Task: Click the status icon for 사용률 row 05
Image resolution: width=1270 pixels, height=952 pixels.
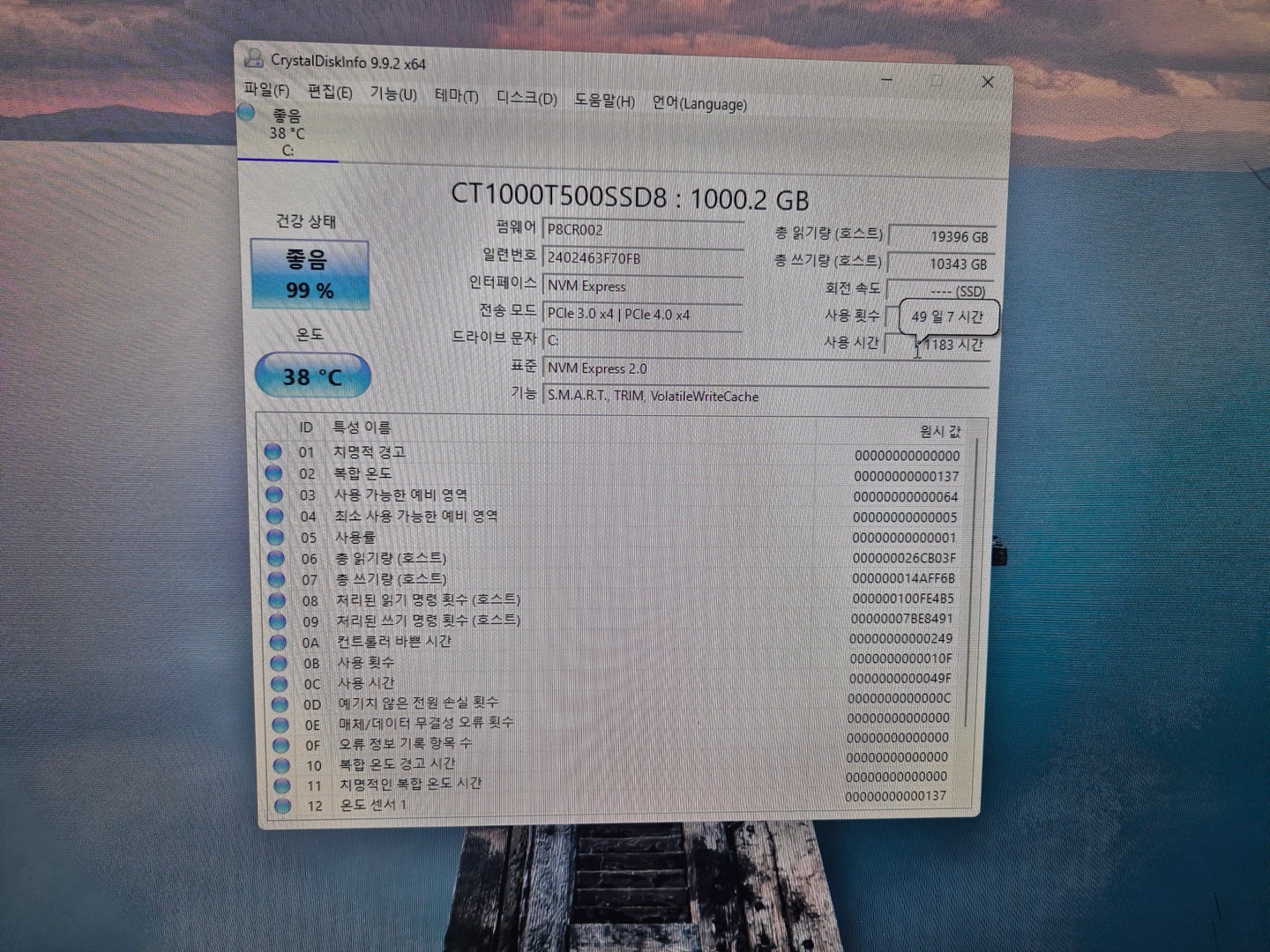Action: click(x=275, y=537)
